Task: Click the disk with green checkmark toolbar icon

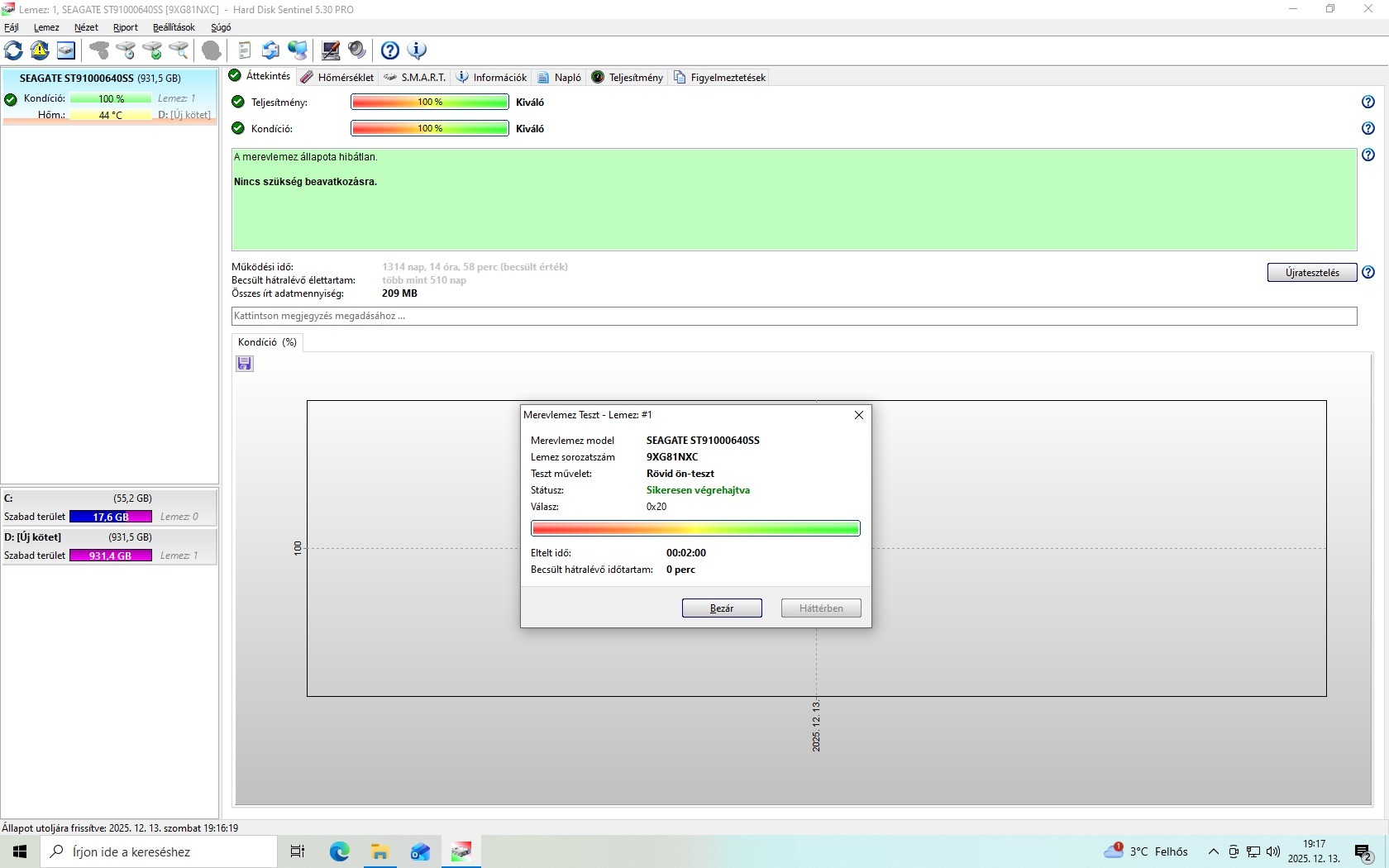Action: pyautogui.click(x=152, y=50)
